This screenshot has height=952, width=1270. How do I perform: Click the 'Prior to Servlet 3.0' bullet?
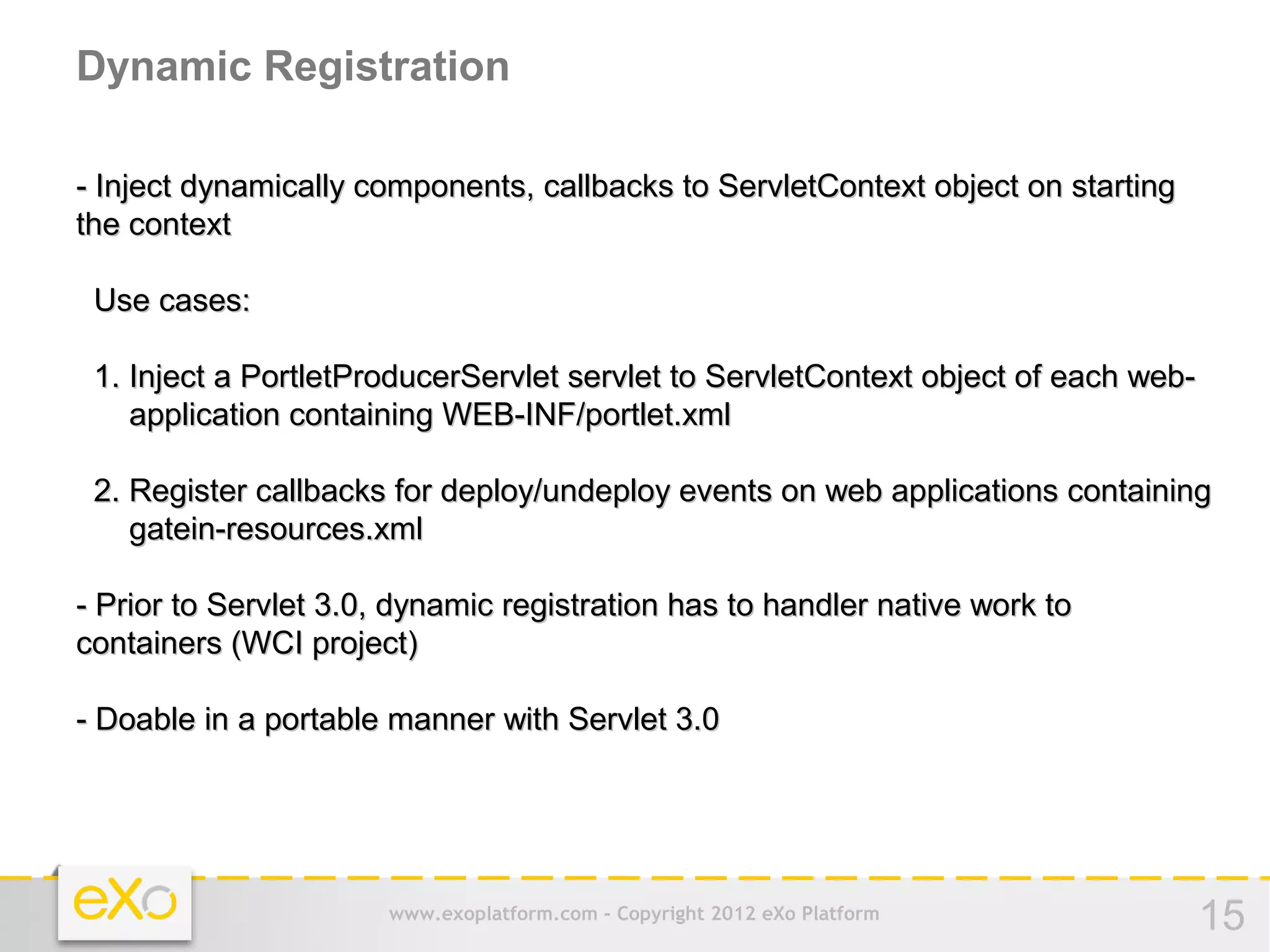click(574, 624)
